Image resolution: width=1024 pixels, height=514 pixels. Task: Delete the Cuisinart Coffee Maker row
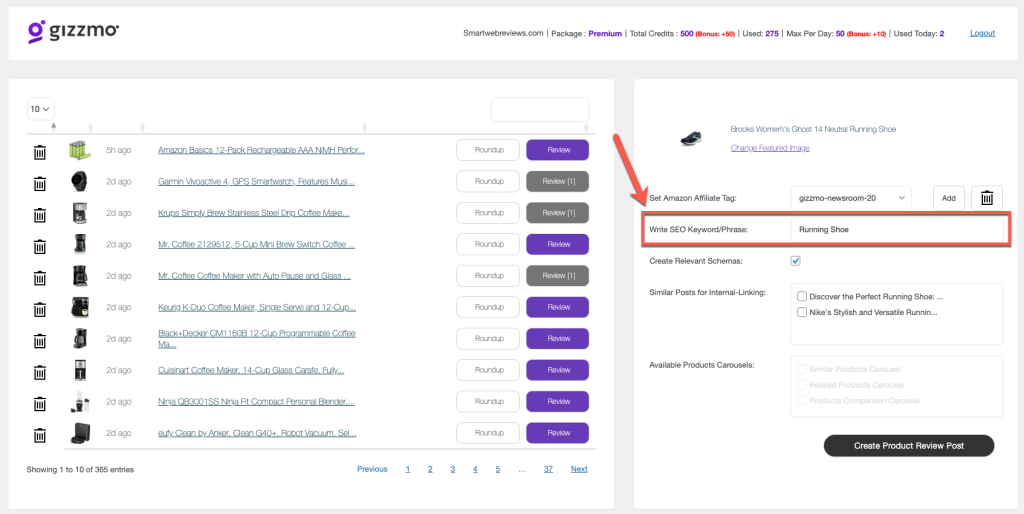tap(39, 371)
